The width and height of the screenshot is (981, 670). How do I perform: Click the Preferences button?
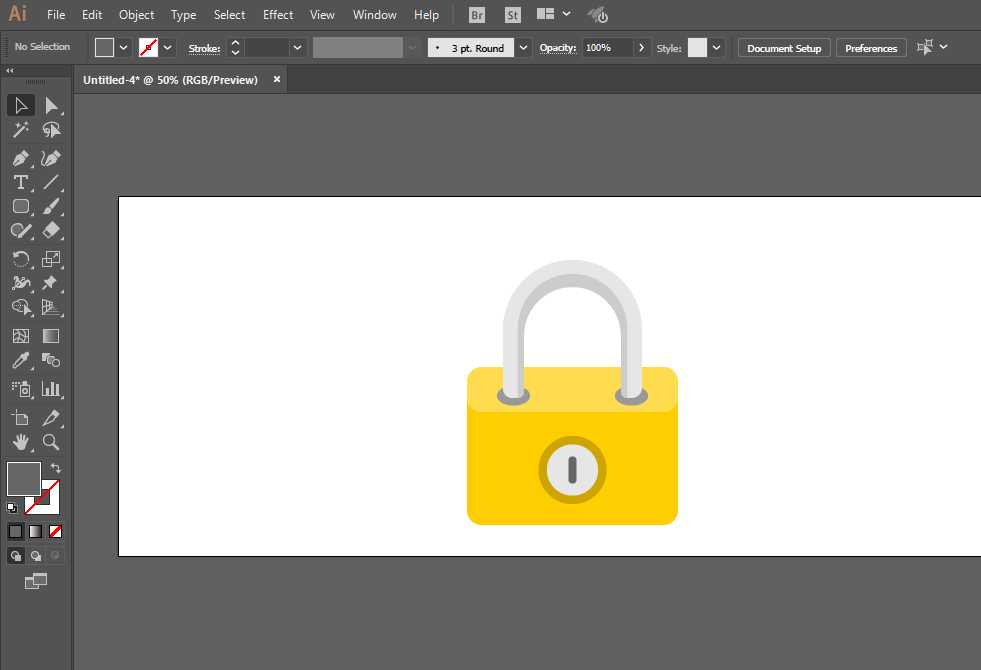[870, 48]
